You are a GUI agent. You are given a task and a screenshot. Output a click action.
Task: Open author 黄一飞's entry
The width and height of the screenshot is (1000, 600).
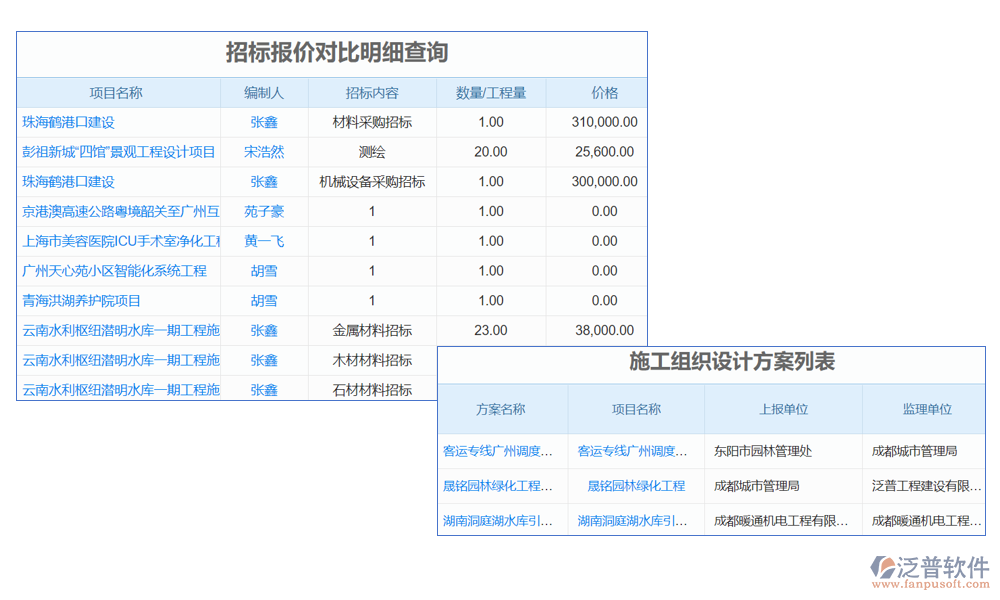264,241
